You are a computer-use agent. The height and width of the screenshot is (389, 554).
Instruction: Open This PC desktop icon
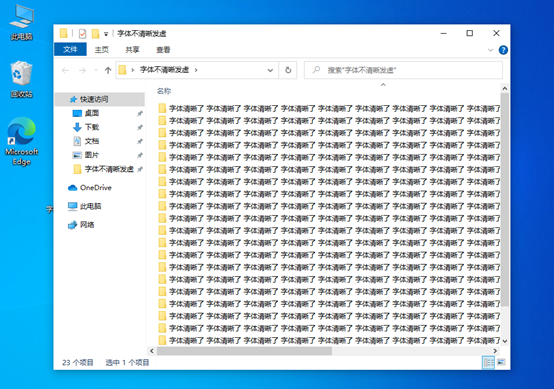(x=22, y=22)
